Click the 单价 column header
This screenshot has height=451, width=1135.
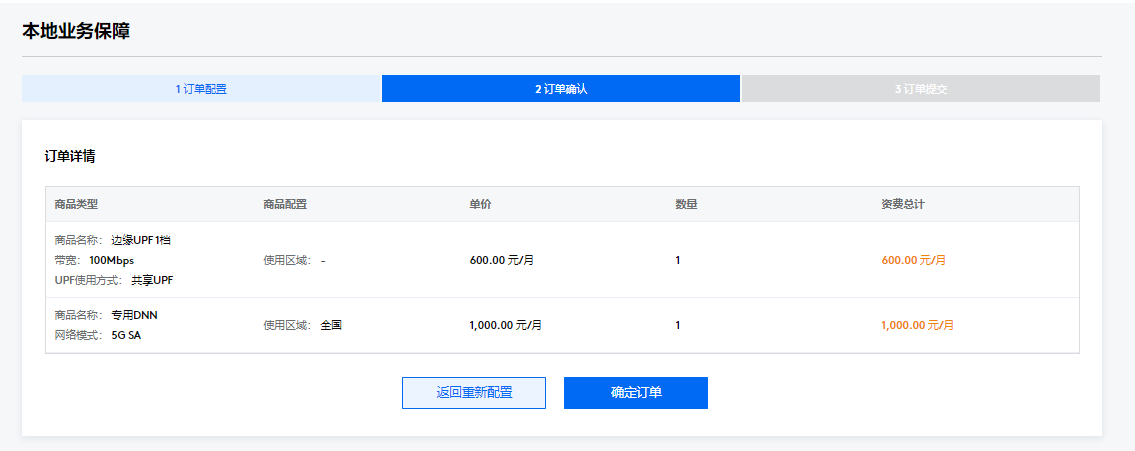[480, 204]
